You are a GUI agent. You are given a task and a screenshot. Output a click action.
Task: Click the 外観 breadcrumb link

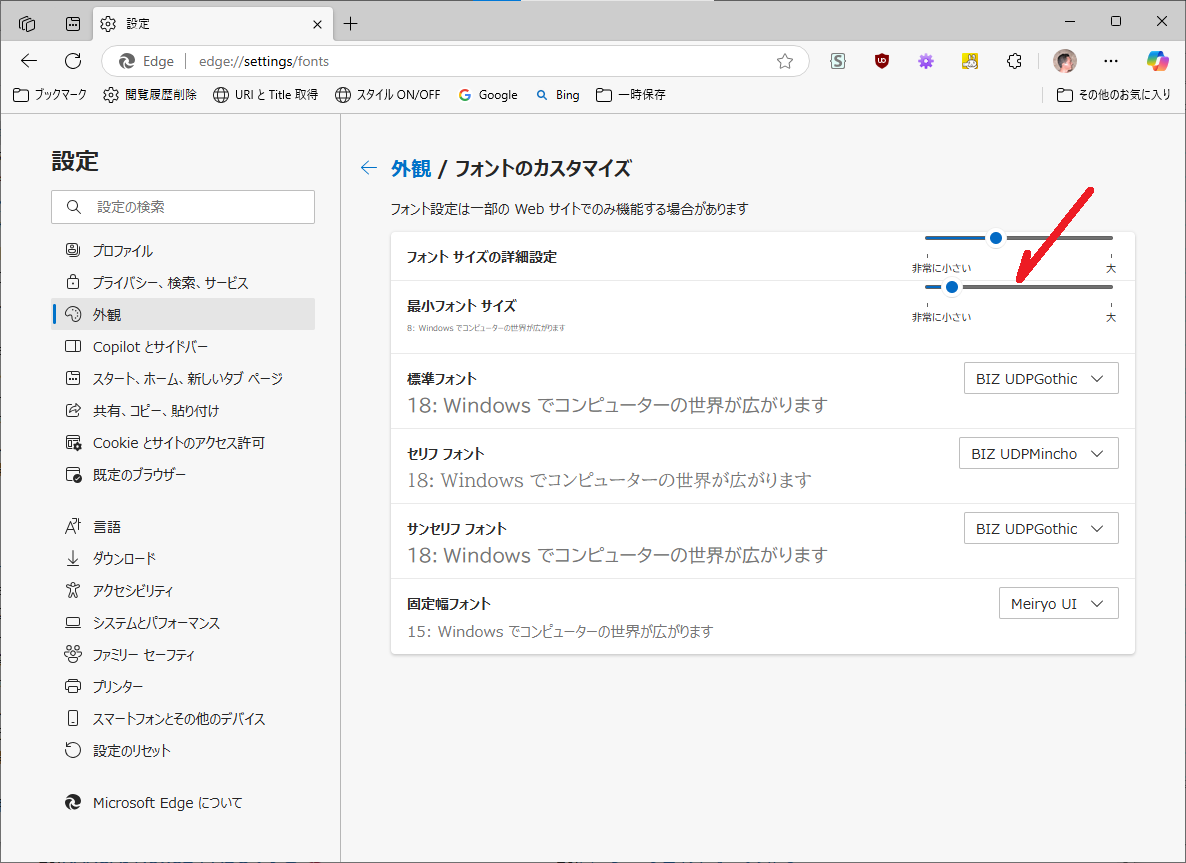coord(411,168)
